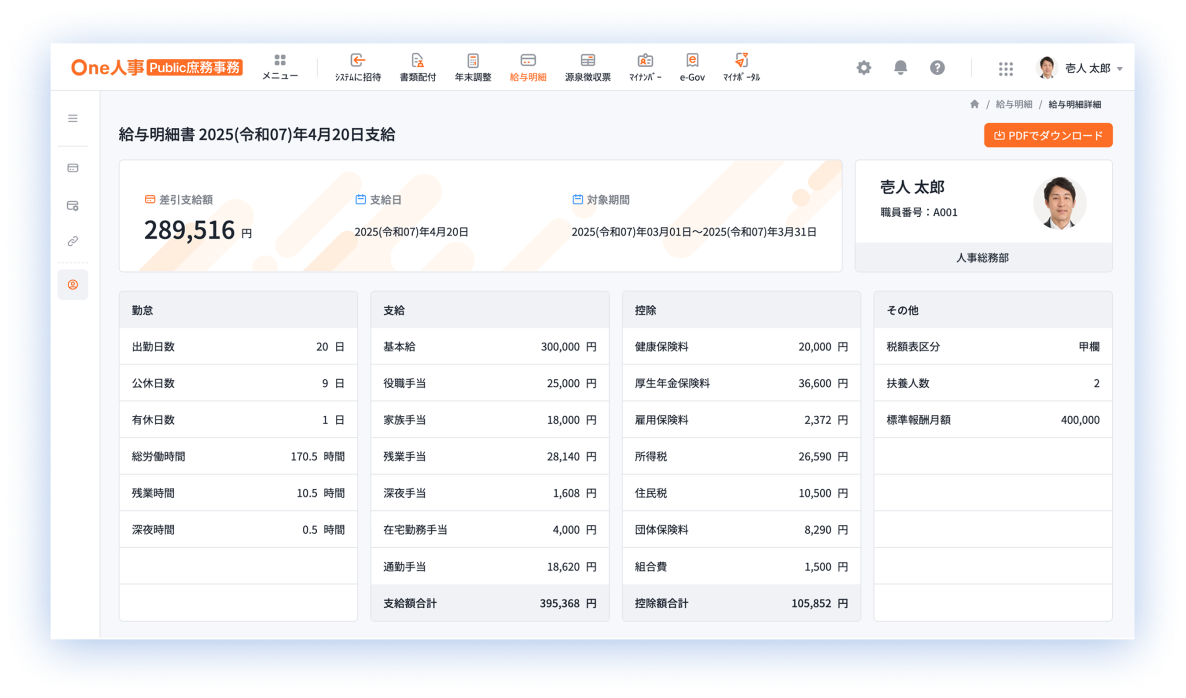The height and width of the screenshot is (698, 1186).
Task: Click the 支給額合計 total row
Action: coord(490,603)
